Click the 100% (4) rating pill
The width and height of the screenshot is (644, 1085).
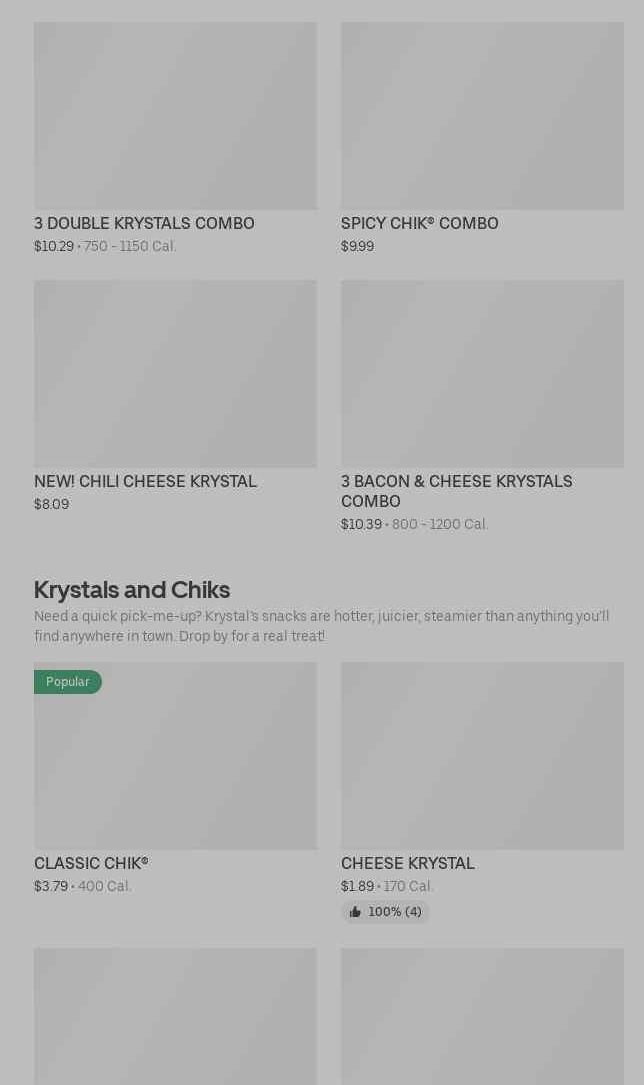point(385,912)
